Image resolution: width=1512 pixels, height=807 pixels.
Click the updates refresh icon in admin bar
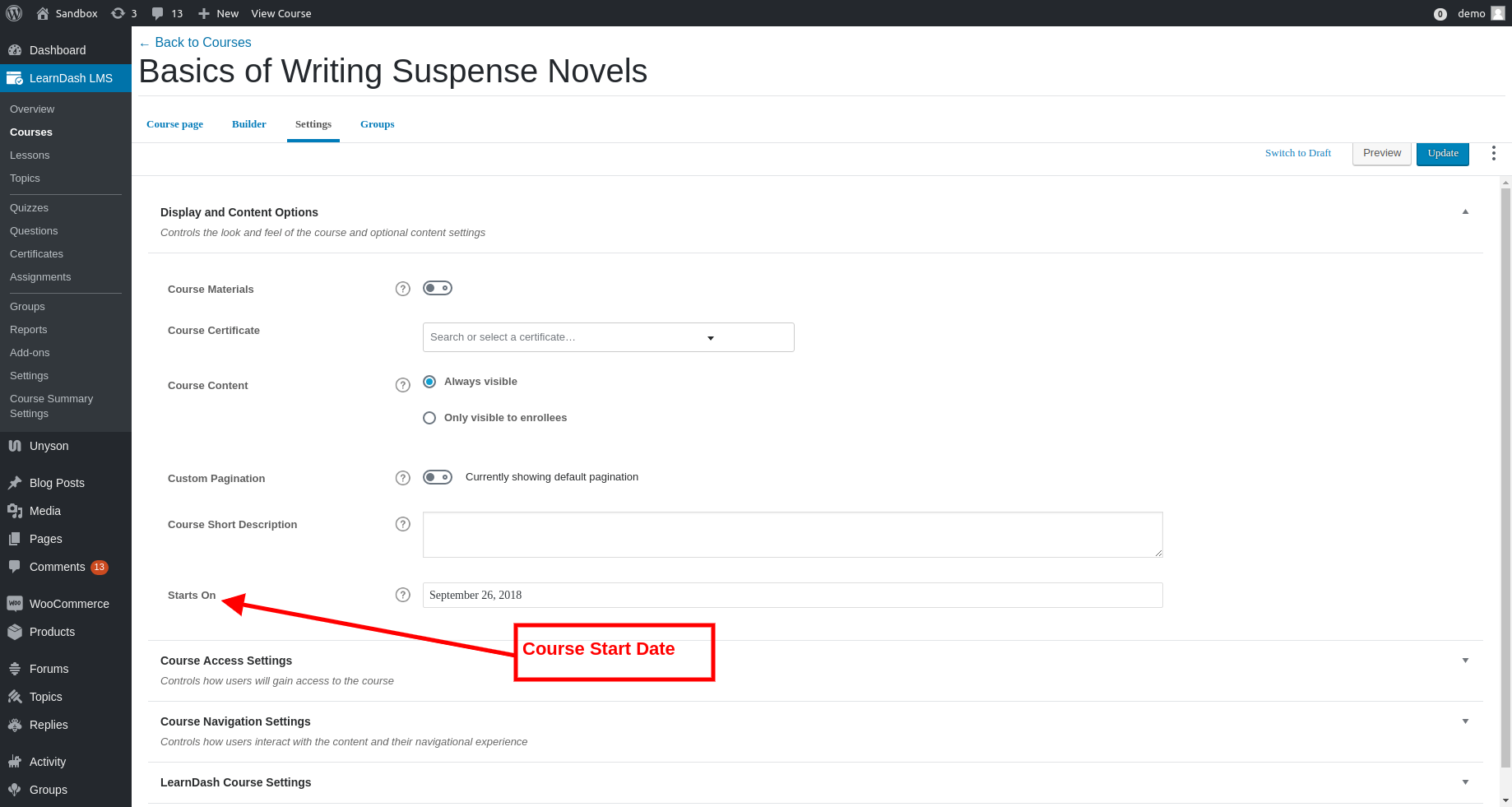tap(118, 13)
